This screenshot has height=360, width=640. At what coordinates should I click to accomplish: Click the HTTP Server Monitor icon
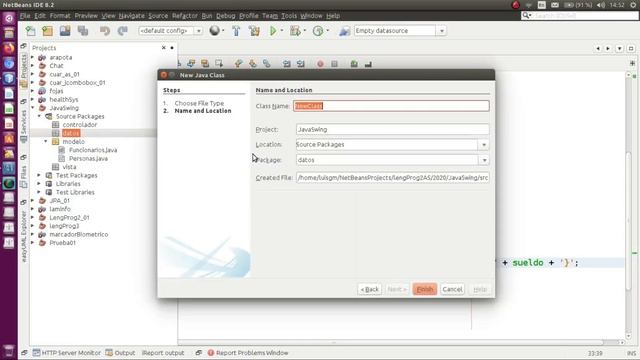click(x=36, y=353)
